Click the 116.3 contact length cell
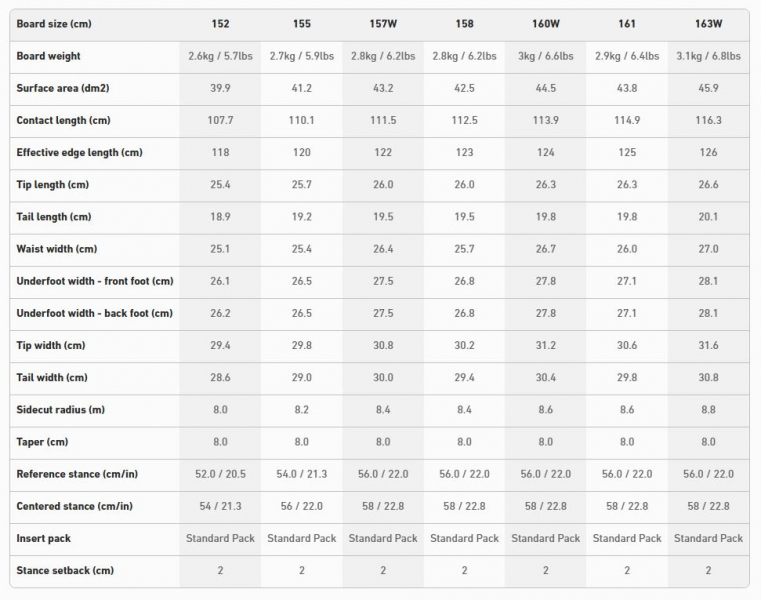The width and height of the screenshot is (761, 600). (x=708, y=121)
